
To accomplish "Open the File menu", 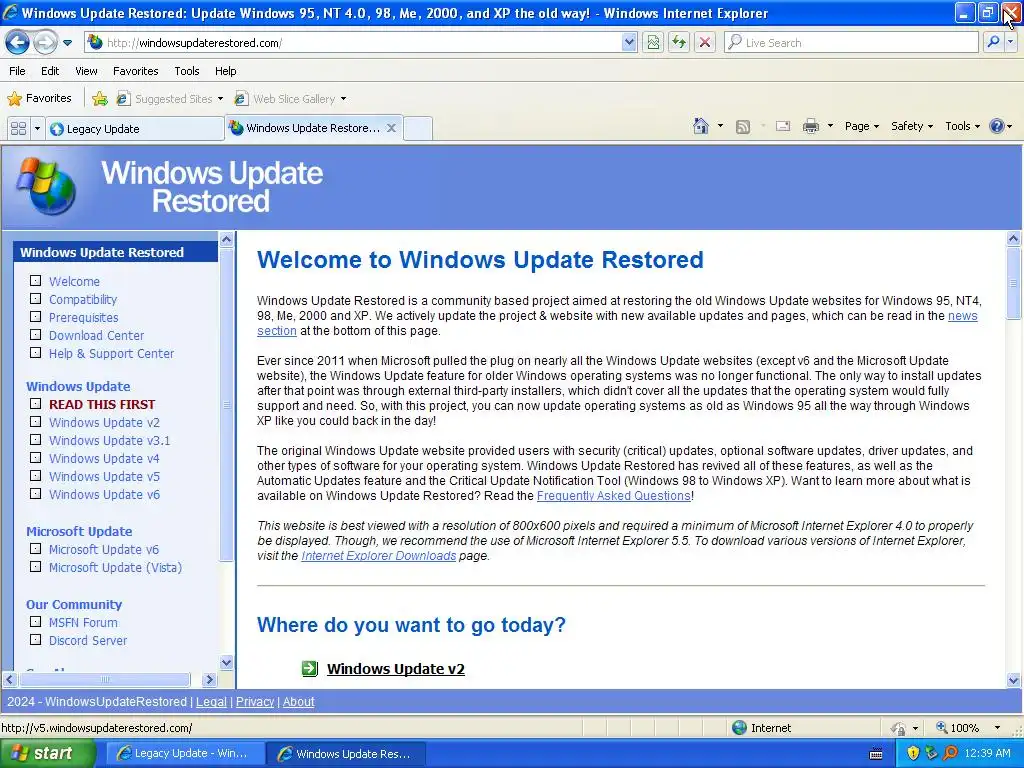I will click(18, 71).
